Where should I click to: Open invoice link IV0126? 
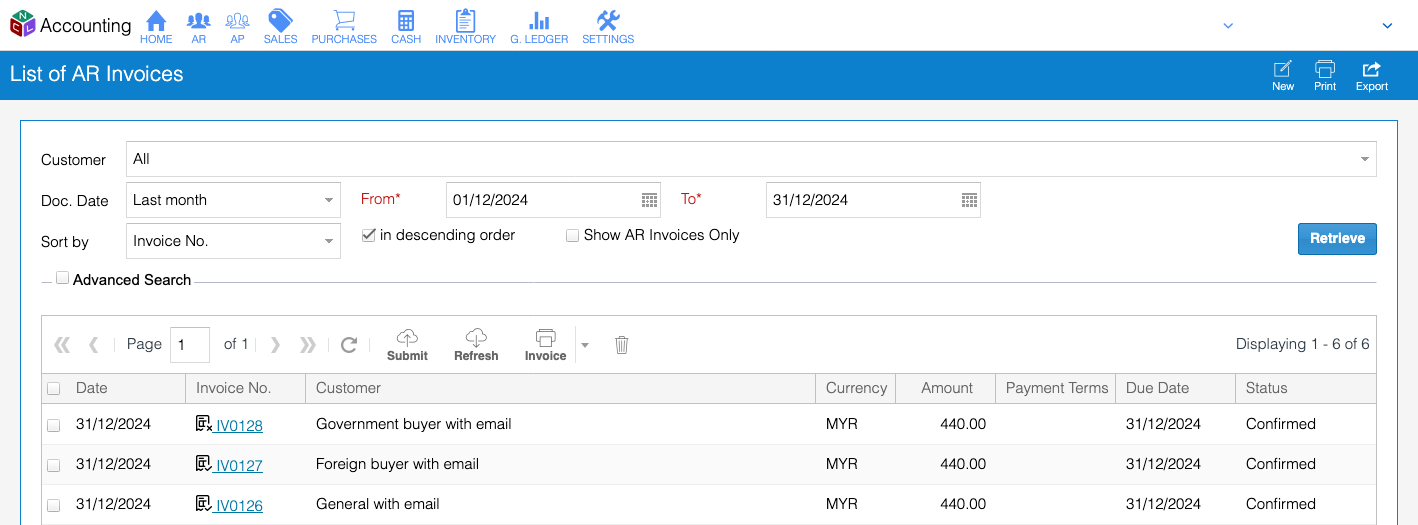[239, 506]
